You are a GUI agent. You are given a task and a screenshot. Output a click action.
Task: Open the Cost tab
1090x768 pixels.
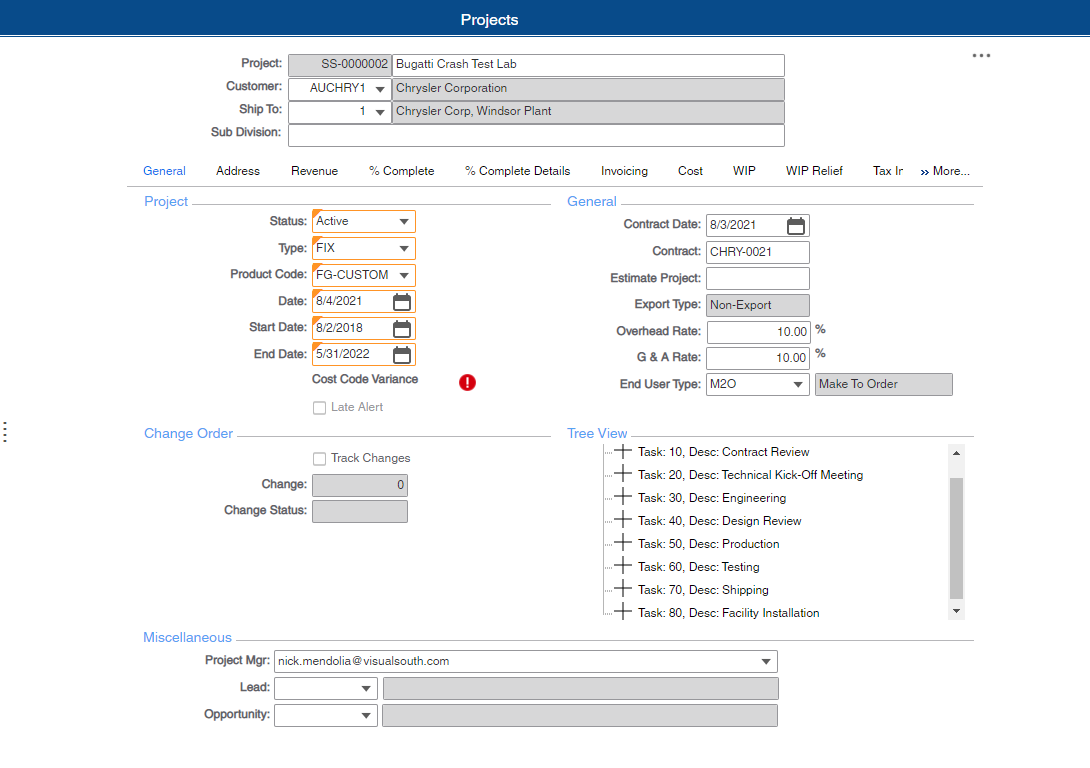pyautogui.click(x=690, y=170)
